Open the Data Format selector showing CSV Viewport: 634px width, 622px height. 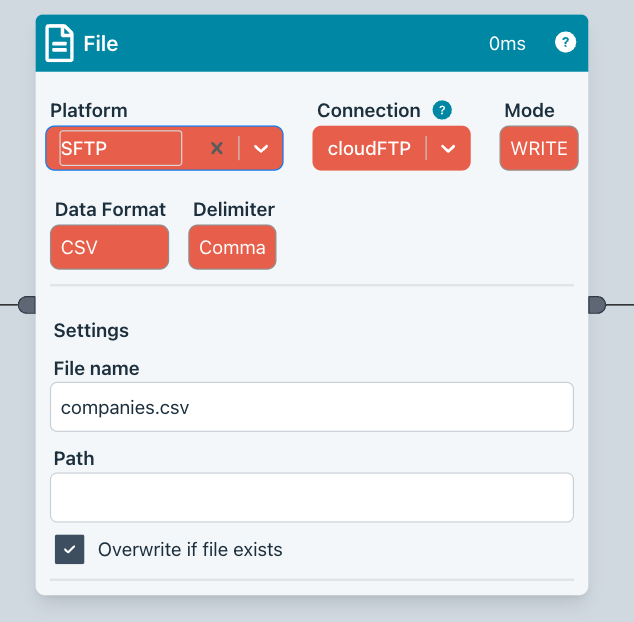point(109,247)
